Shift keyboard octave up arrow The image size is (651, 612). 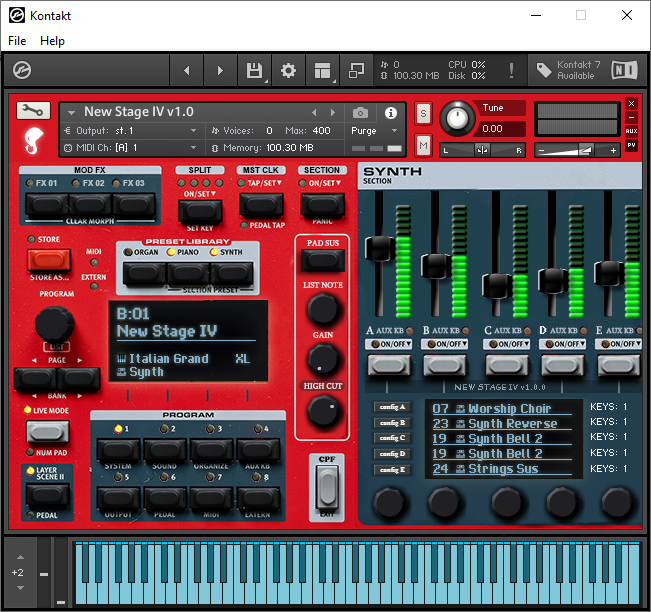pos(20,557)
